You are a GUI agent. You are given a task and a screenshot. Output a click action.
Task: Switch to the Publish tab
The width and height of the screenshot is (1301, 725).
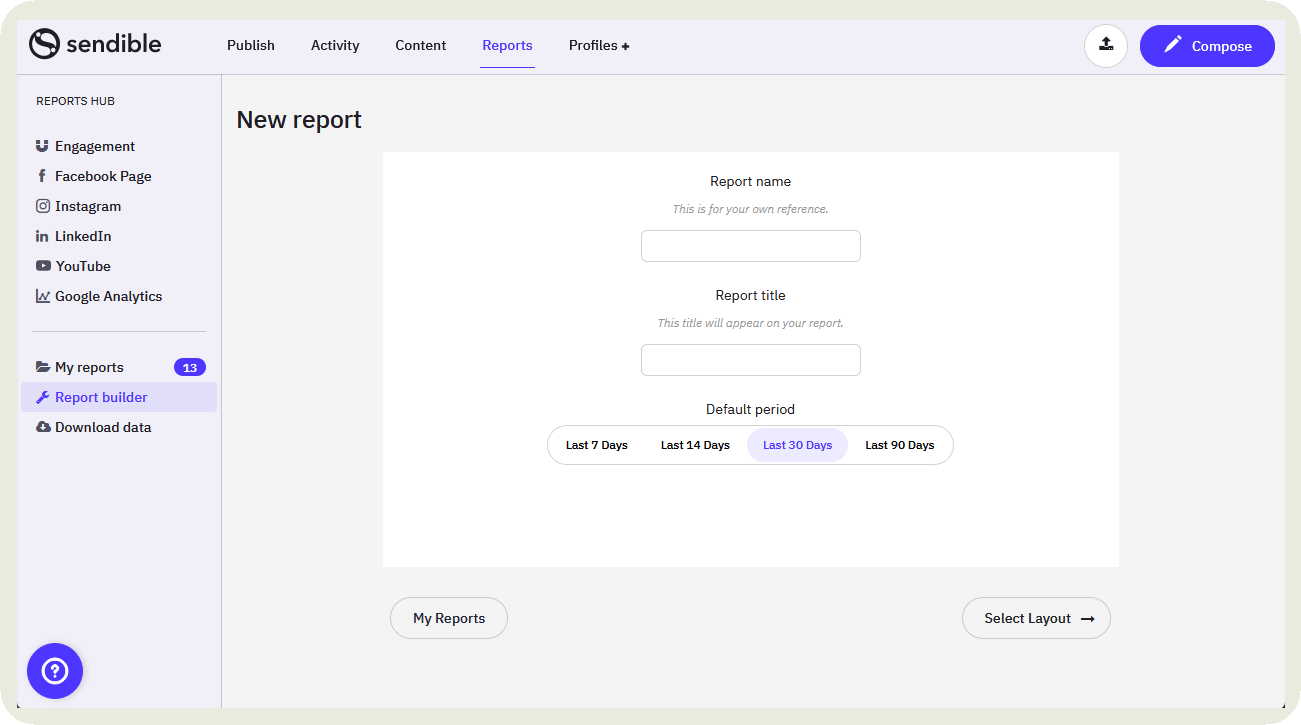pos(250,45)
